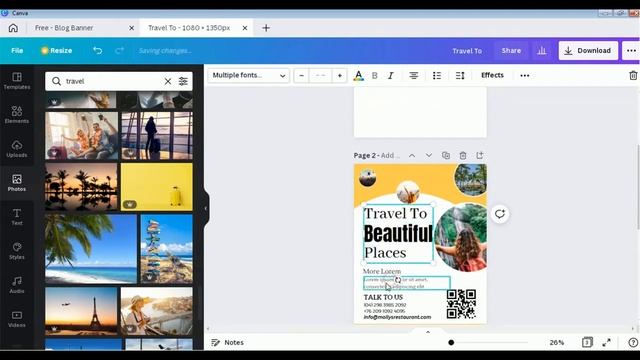Open the Templates panel in sidebar
The image size is (640, 360).
(x=17, y=81)
